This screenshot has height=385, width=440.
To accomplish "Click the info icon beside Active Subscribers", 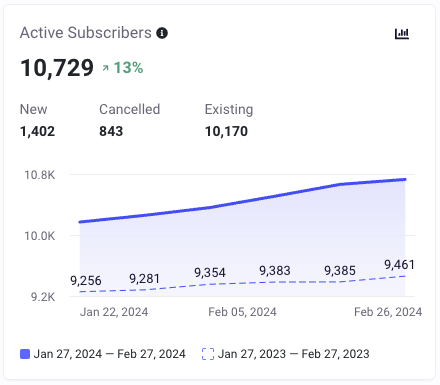I will [x=162, y=33].
